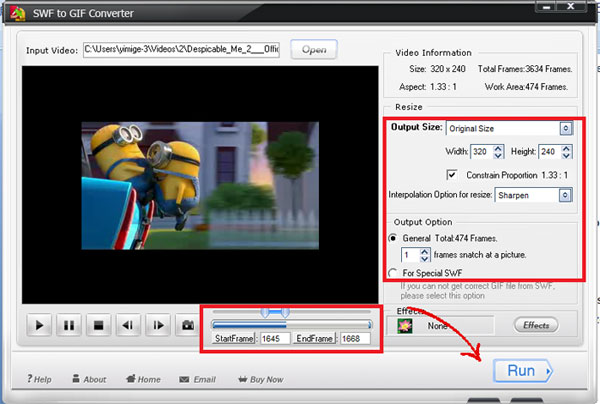Click the 'Aspect: 1.33 : 1' text
600x404 pixels.
pos(428,87)
